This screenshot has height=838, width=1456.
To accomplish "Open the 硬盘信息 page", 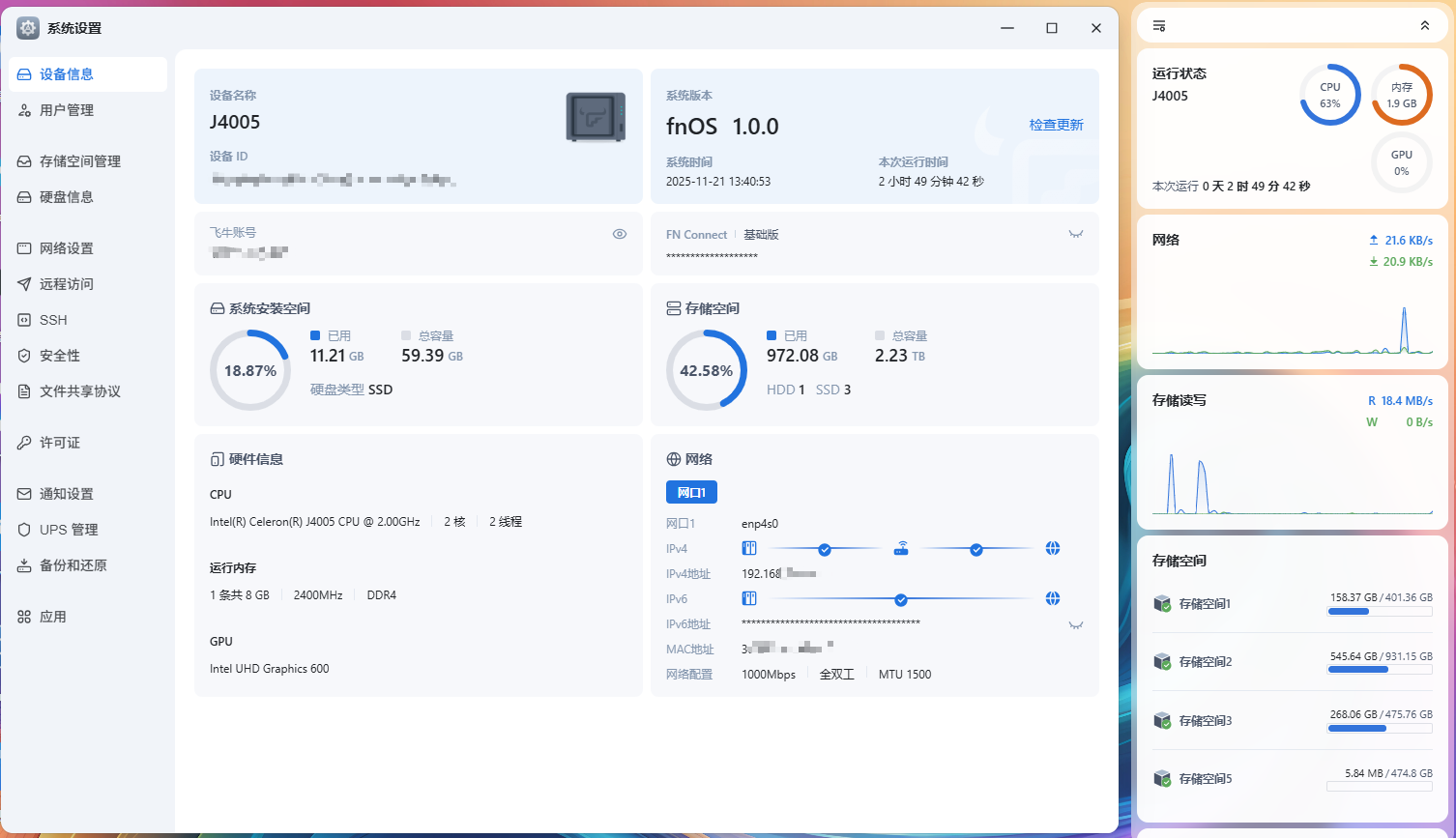I will (66, 197).
